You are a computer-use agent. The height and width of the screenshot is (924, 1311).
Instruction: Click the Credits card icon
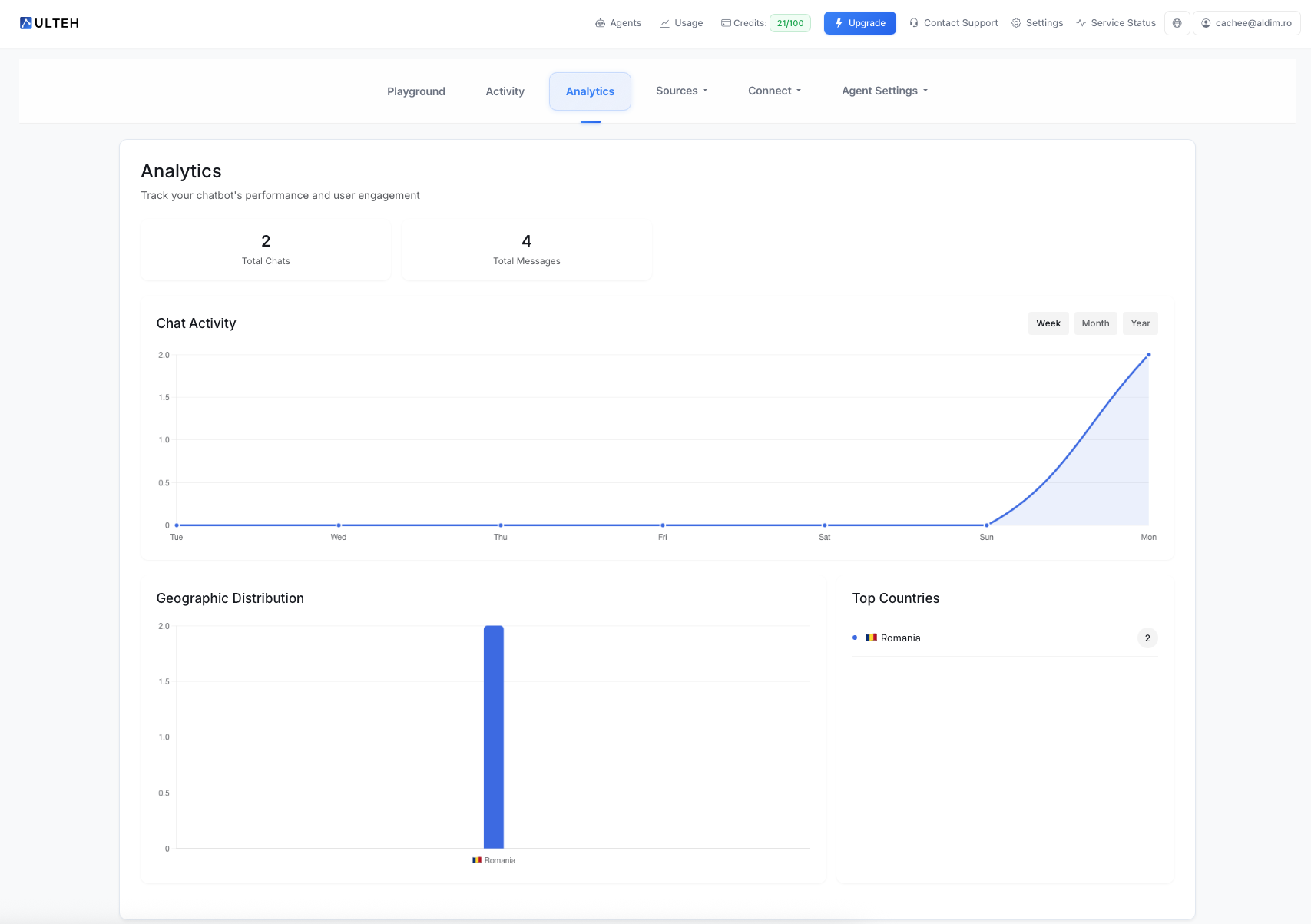725,23
